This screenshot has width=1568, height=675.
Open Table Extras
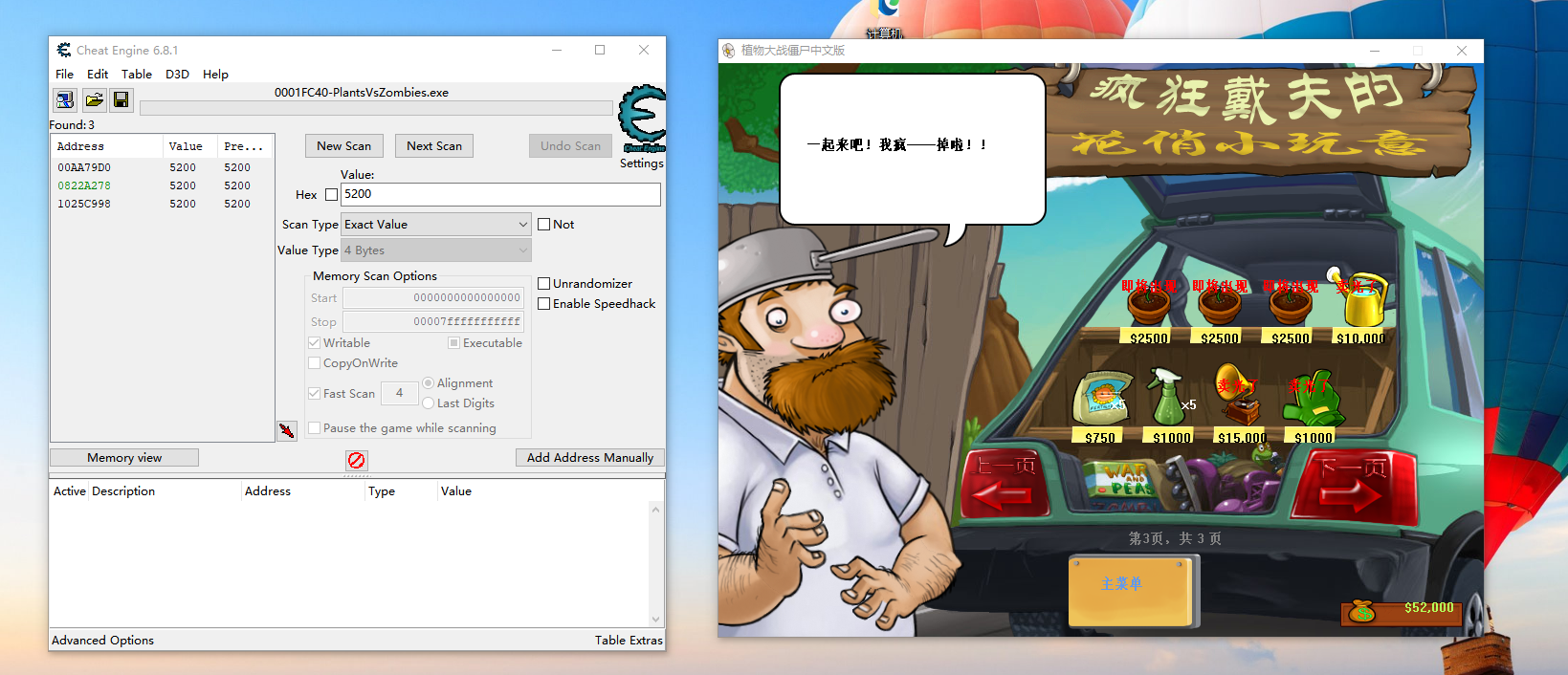coord(629,641)
